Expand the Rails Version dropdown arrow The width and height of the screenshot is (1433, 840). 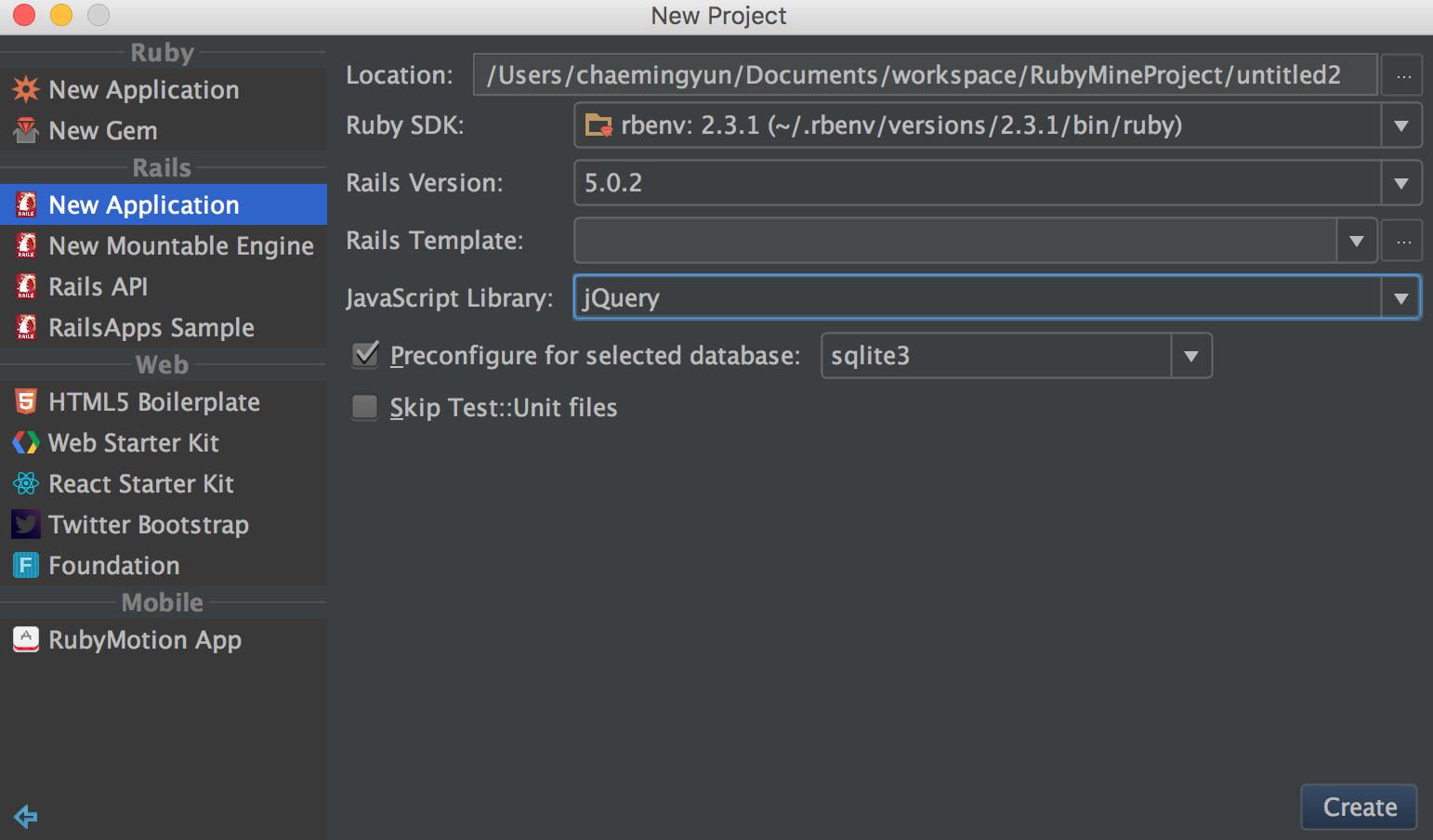pos(1400,183)
